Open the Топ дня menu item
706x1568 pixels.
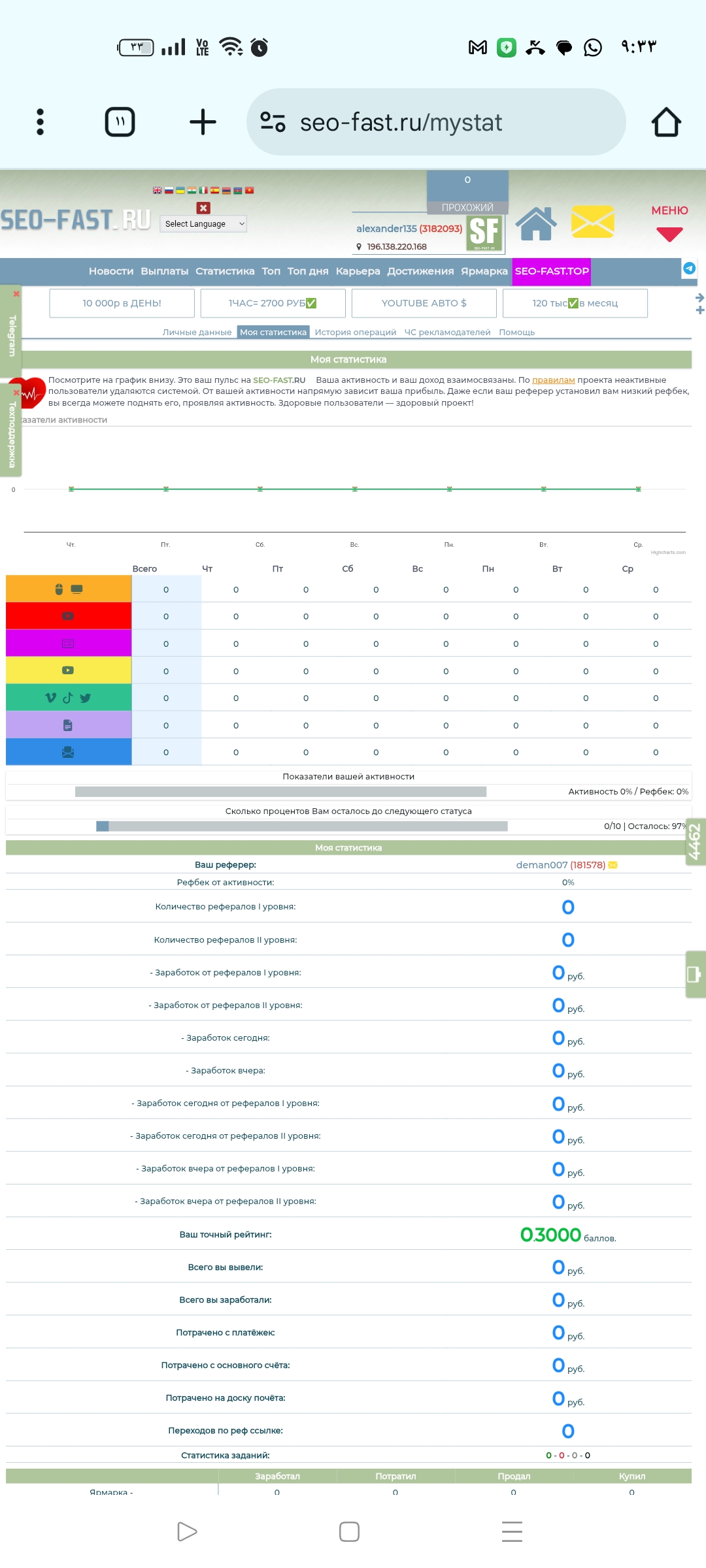click(308, 271)
